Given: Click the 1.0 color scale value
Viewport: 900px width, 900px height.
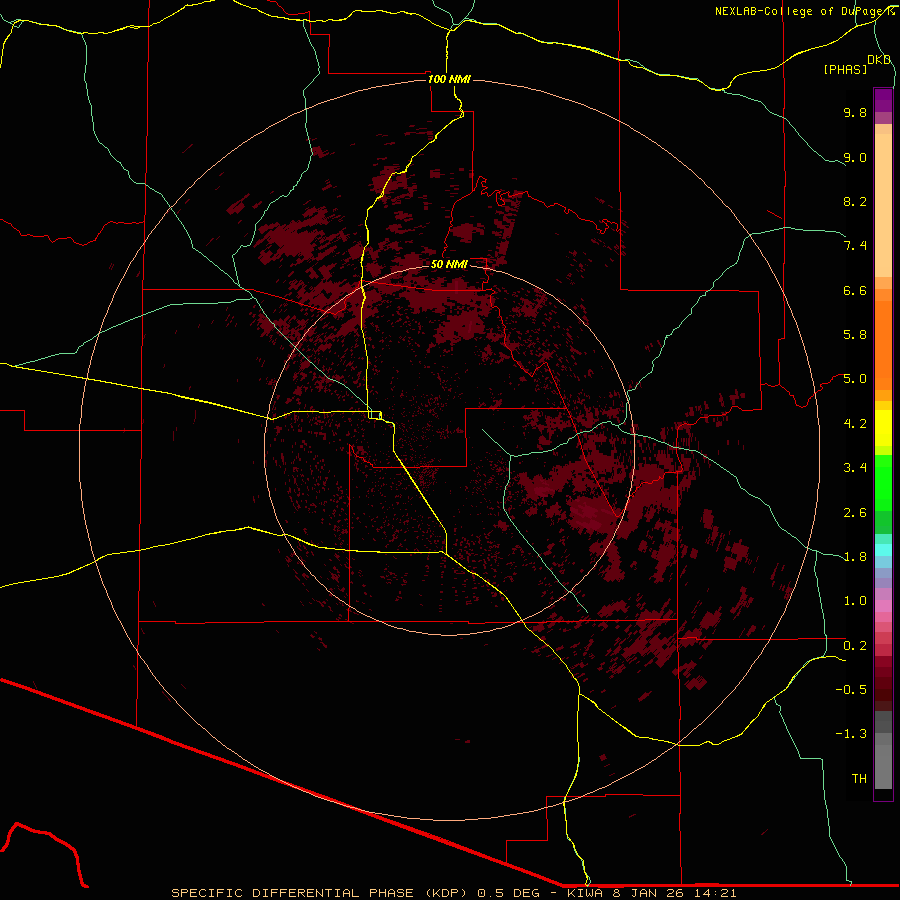Looking at the screenshot, I should tap(855, 601).
